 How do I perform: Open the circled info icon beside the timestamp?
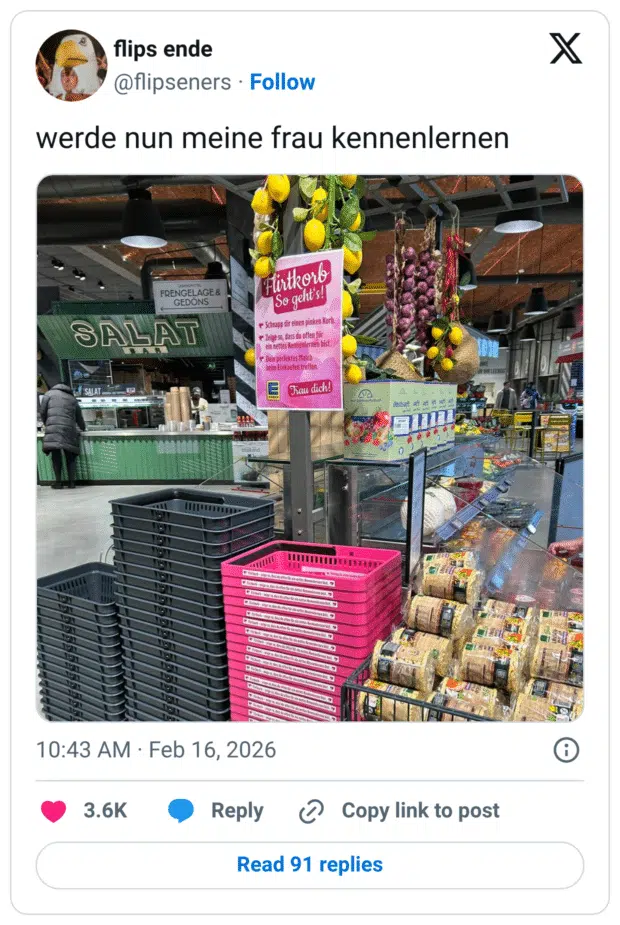coord(566,750)
